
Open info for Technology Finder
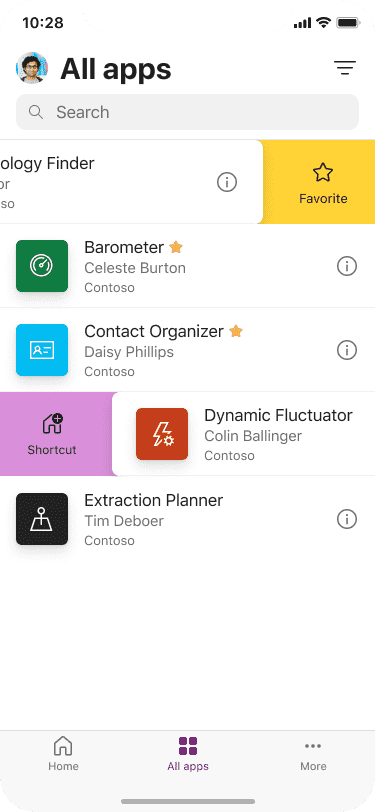pyautogui.click(x=227, y=182)
